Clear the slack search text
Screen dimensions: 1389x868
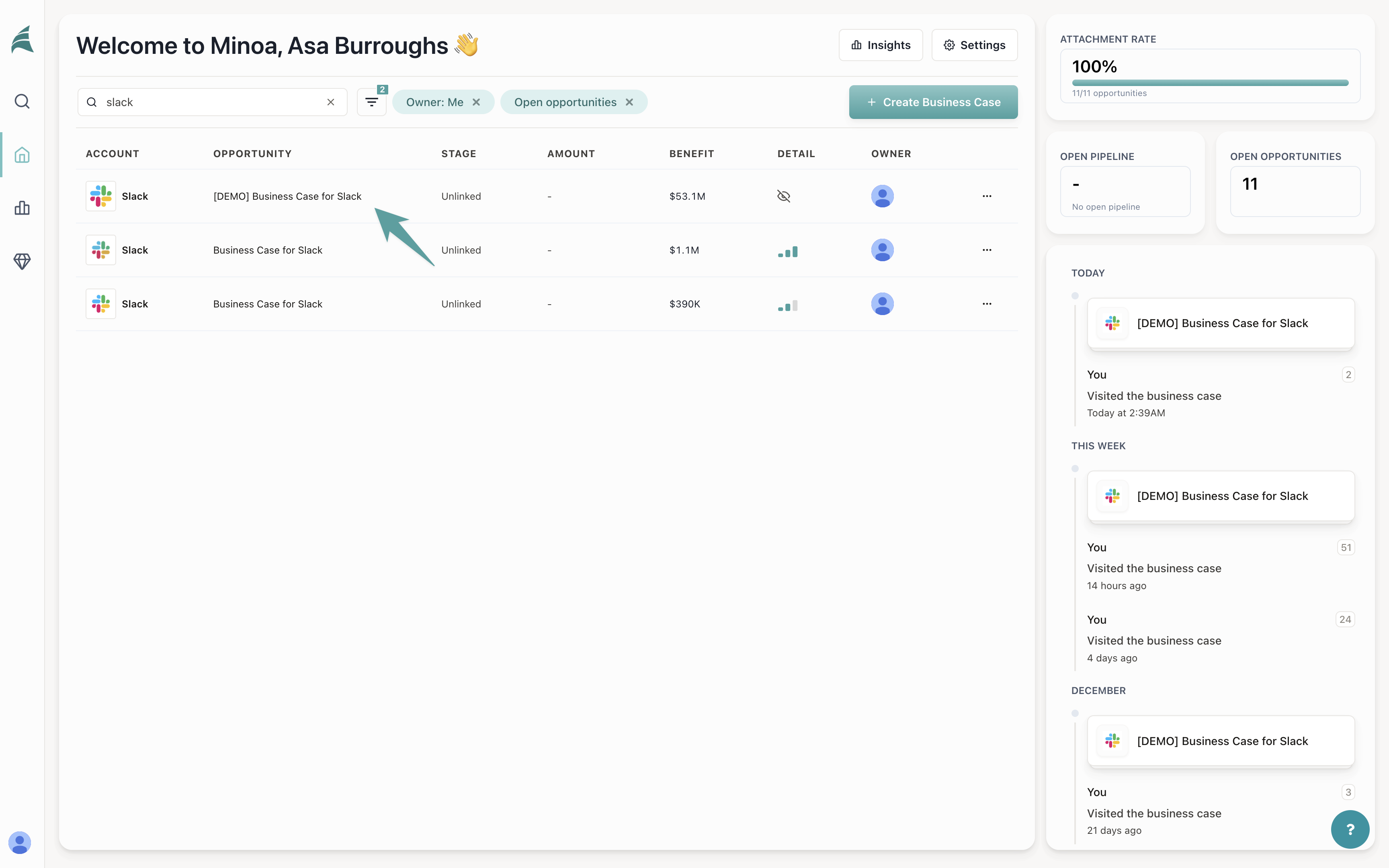(331, 102)
